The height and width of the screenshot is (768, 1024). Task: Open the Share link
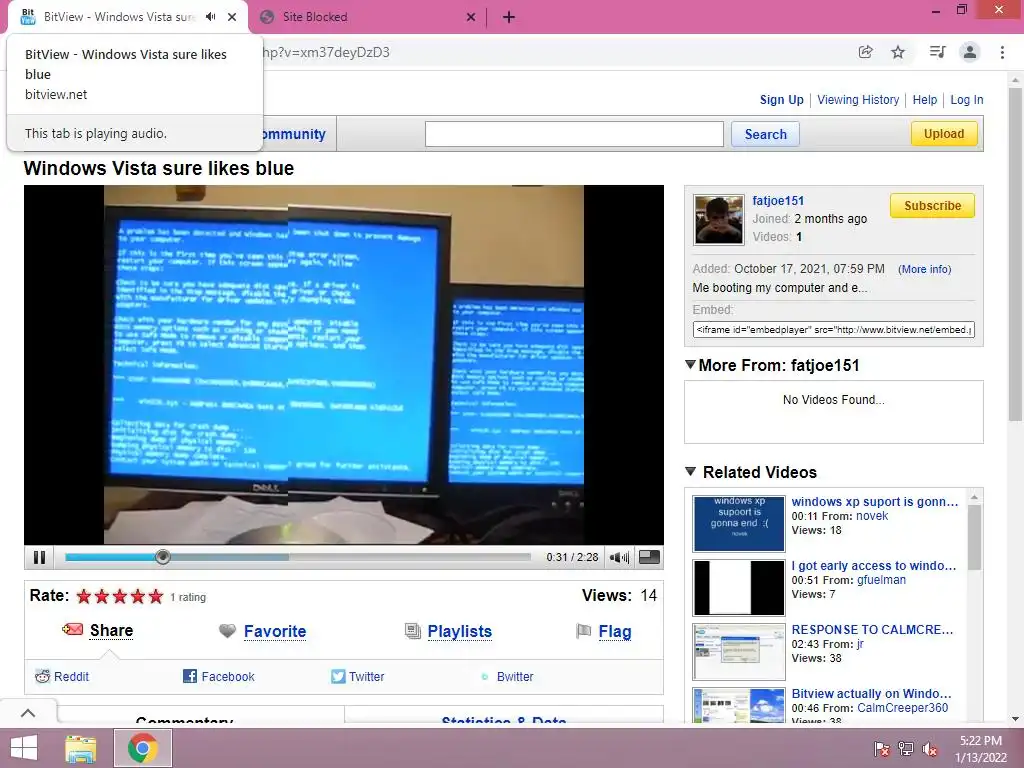coord(111,630)
